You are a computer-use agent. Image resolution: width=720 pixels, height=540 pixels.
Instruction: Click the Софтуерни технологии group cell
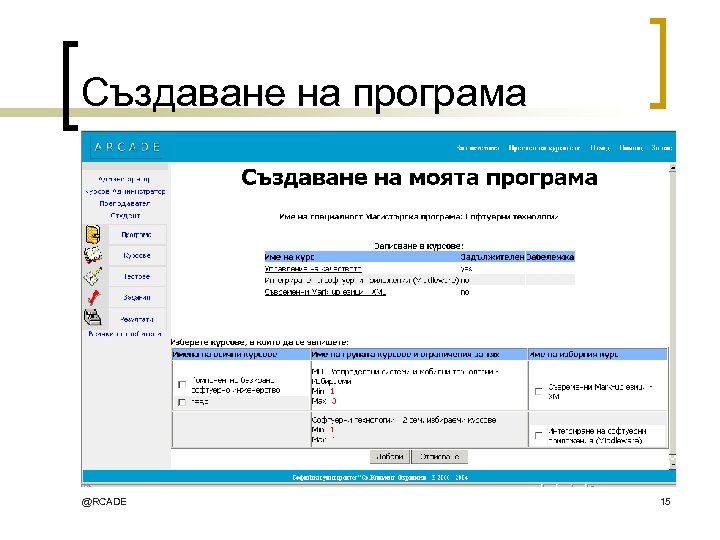pos(419,429)
